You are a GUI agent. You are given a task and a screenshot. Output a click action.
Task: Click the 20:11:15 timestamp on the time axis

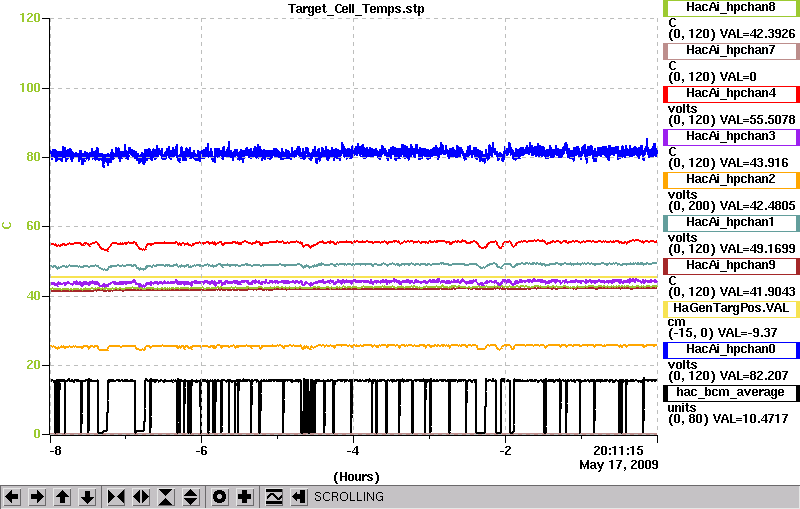pyautogui.click(x=618, y=451)
